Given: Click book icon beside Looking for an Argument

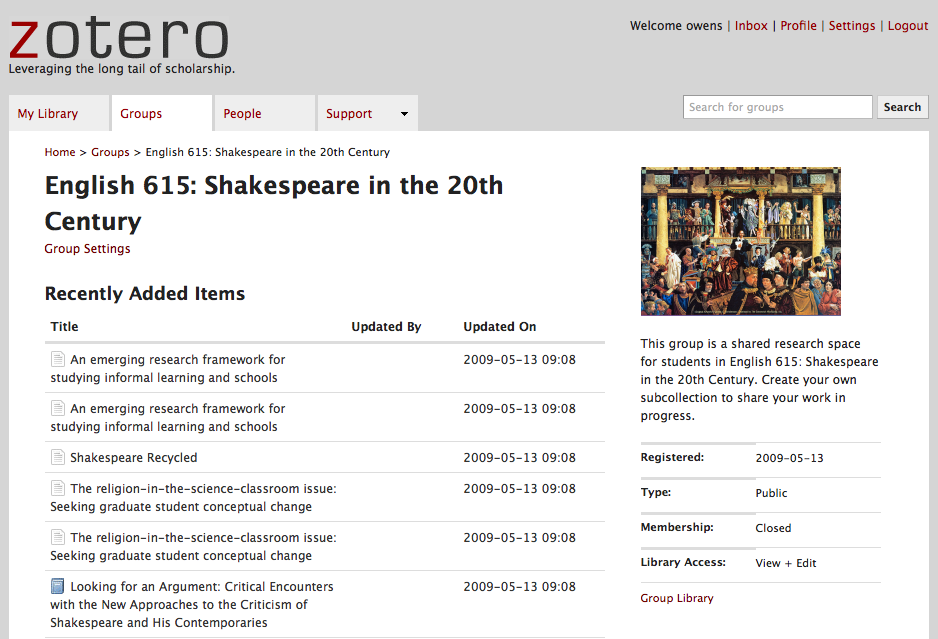Looking at the screenshot, I should click(x=58, y=587).
